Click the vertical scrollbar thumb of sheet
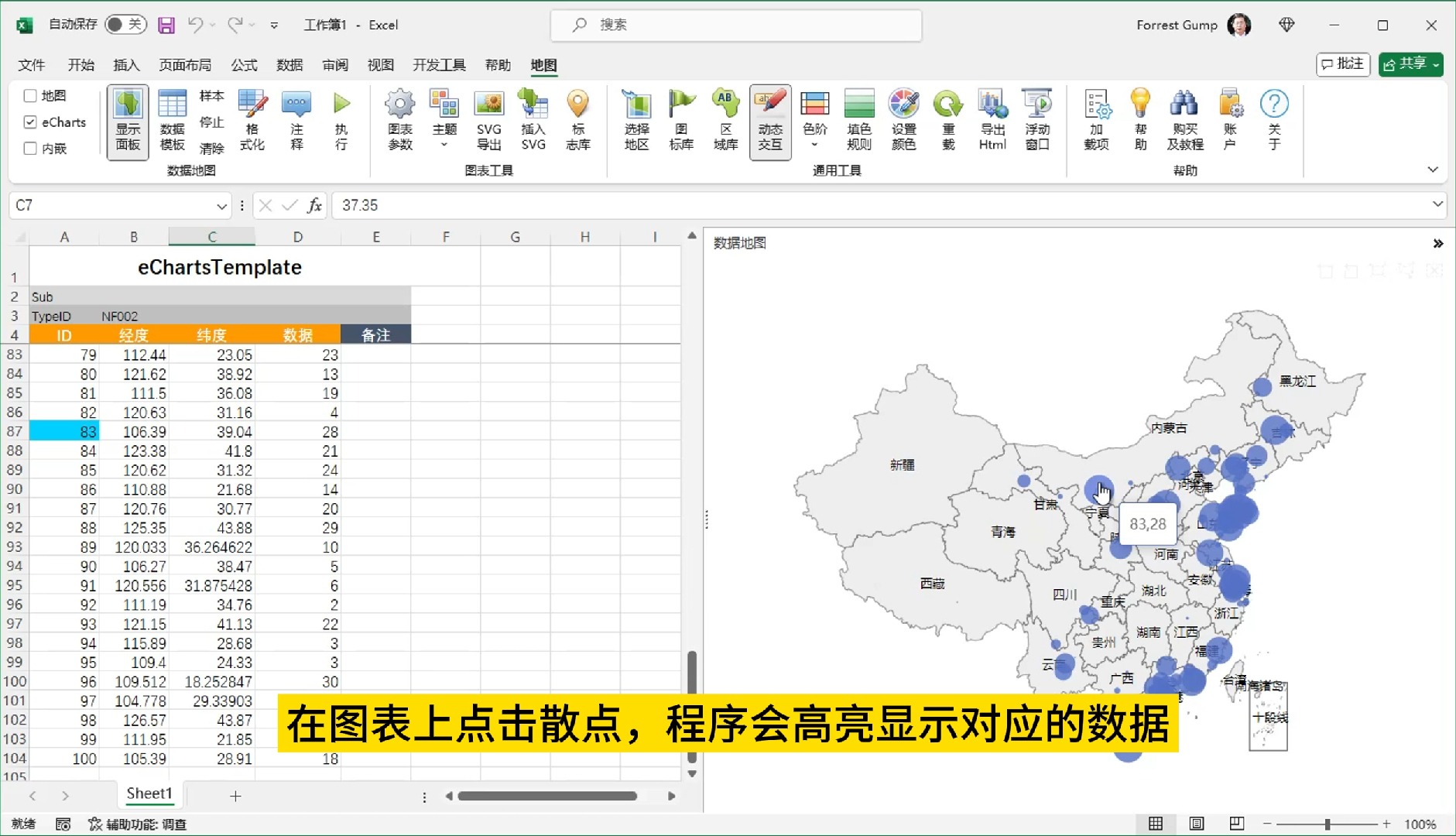Image resolution: width=1456 pixels, height=836 pixels. pyautogui.click(x=691, y=706)
